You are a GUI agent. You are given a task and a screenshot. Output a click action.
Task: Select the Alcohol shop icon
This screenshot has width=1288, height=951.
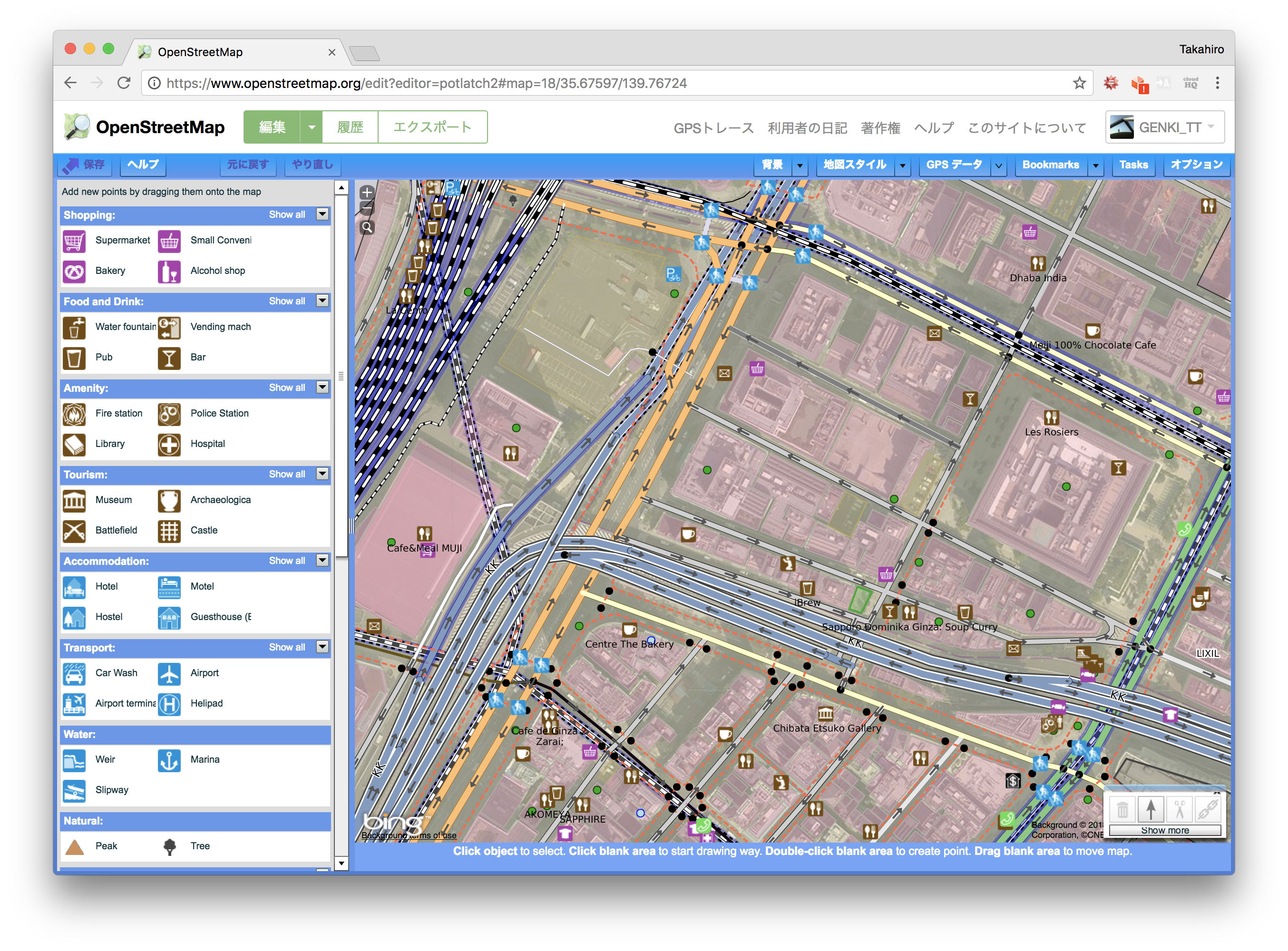coord(169,271)
